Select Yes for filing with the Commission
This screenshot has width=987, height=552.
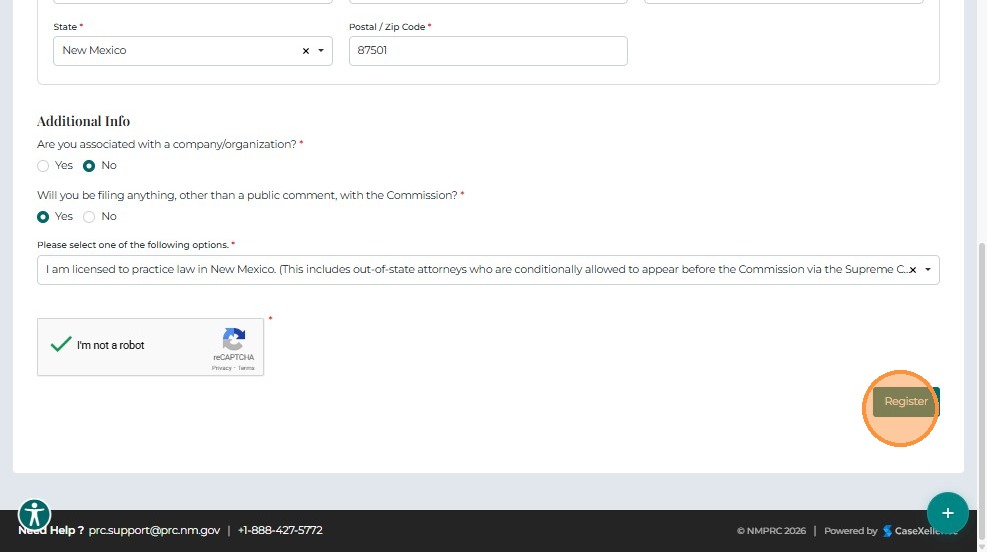pyautogui.click(x=43, y=217)
